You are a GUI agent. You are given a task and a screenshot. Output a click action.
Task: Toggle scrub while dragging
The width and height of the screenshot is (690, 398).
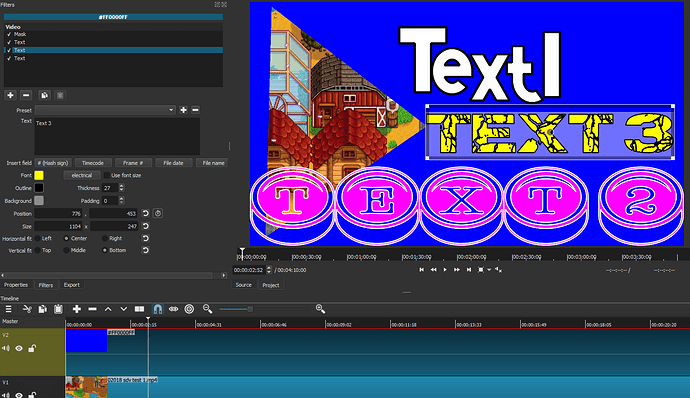(173, 309)
